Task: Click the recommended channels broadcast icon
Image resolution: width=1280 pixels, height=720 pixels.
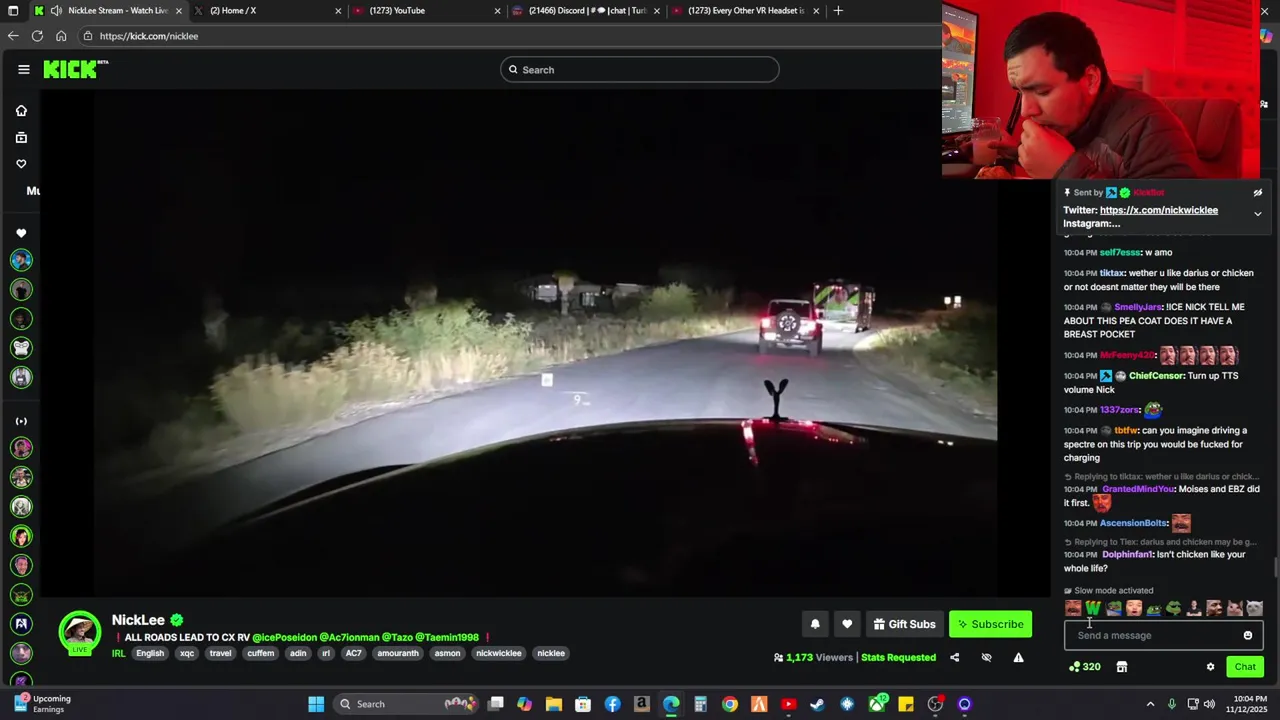Action: pyautogui.click(x=21, y=421)
